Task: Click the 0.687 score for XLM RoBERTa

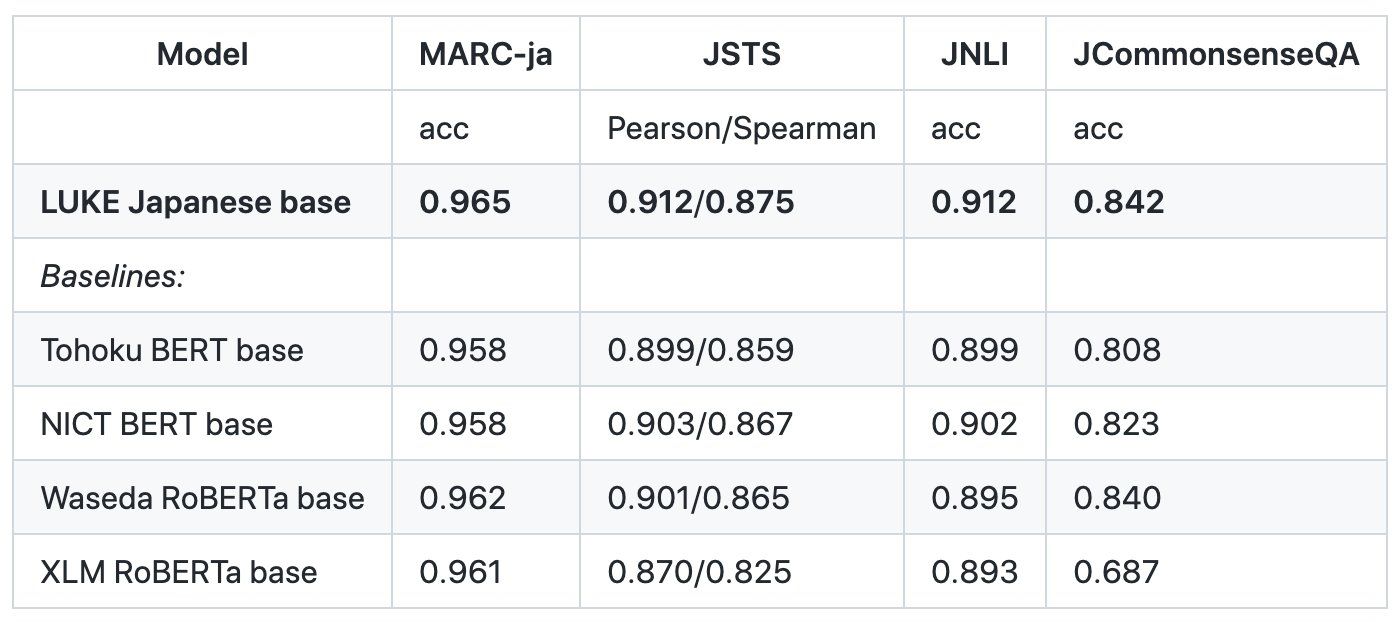Action: click(1116, 572)
